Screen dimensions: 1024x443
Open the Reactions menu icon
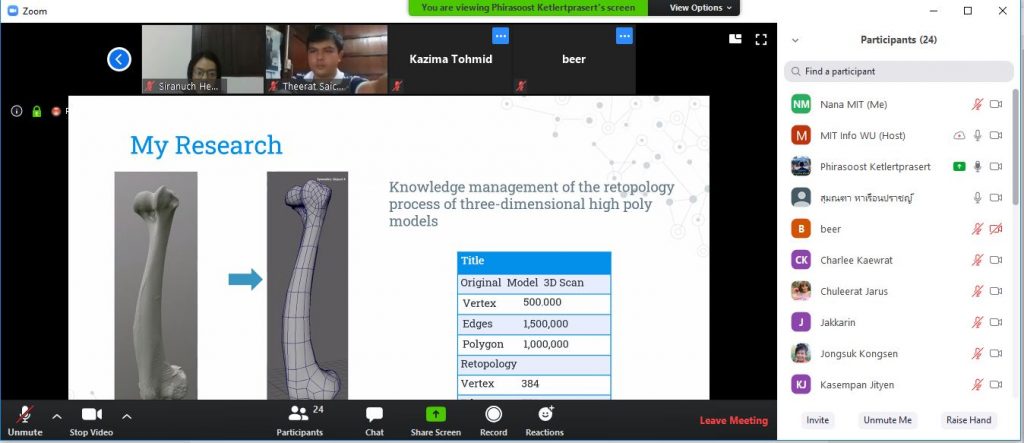click(x=545, y=415)
